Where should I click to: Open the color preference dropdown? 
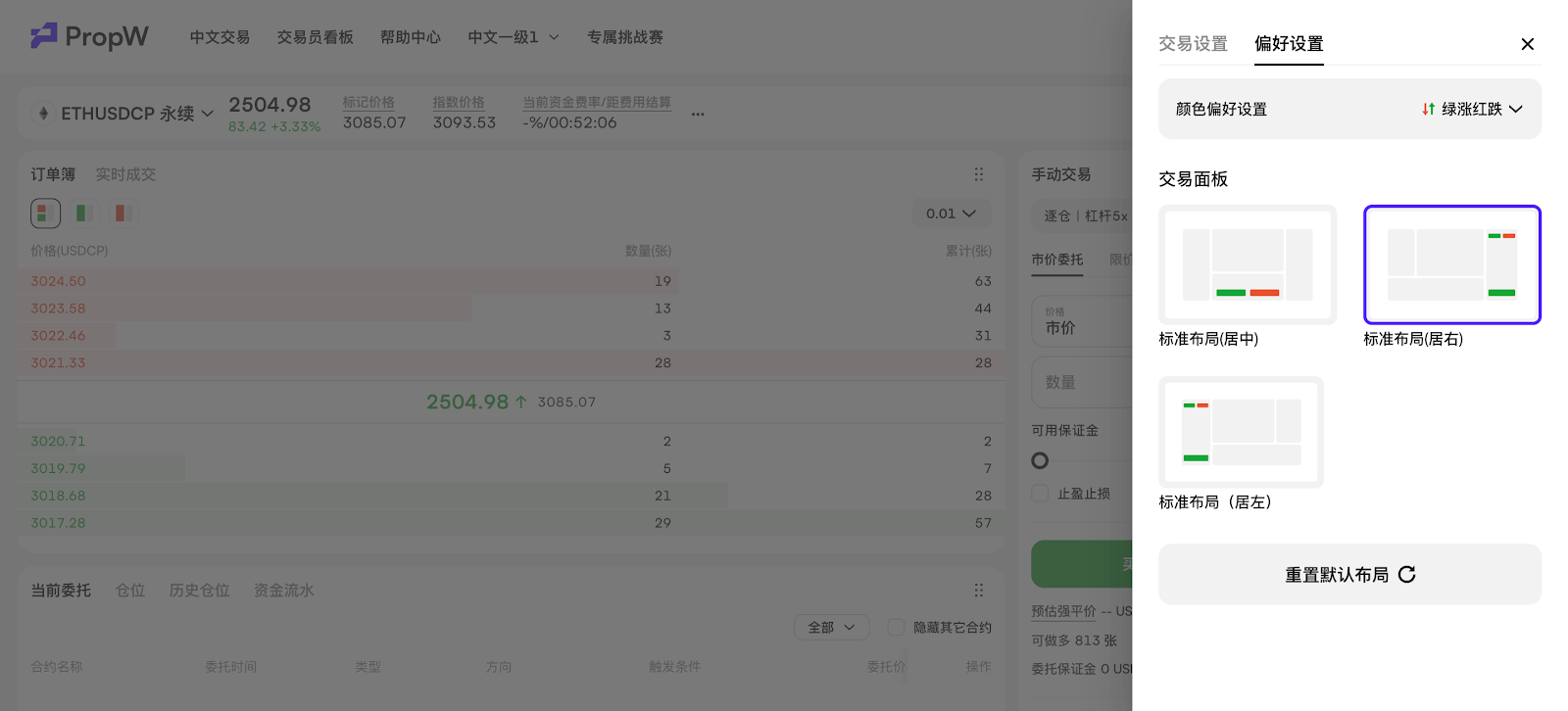coord(1473,109)
